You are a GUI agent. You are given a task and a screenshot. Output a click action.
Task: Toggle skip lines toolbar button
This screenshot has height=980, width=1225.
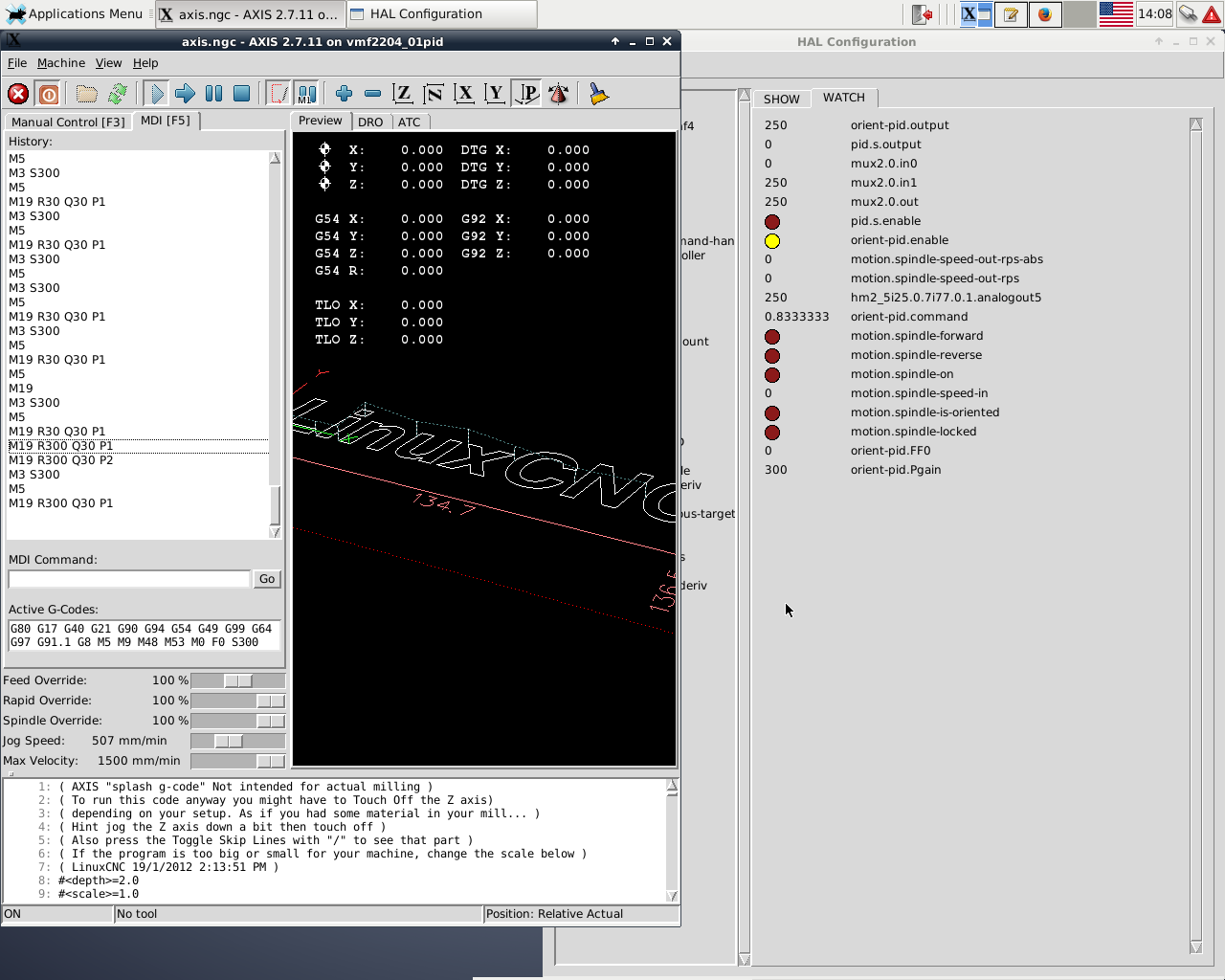[x=278, y=94]
